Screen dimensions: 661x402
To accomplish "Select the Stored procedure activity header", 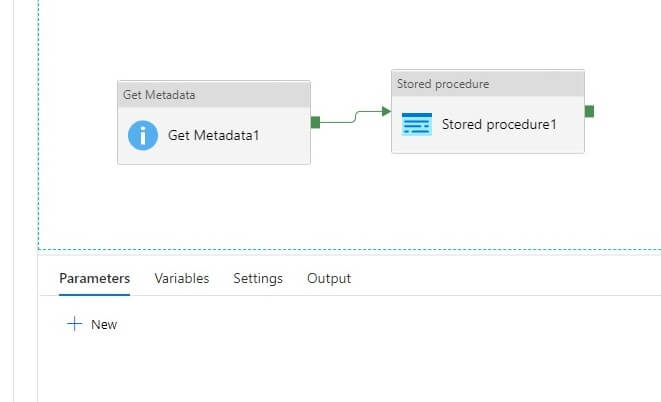I will coord(487,84).
